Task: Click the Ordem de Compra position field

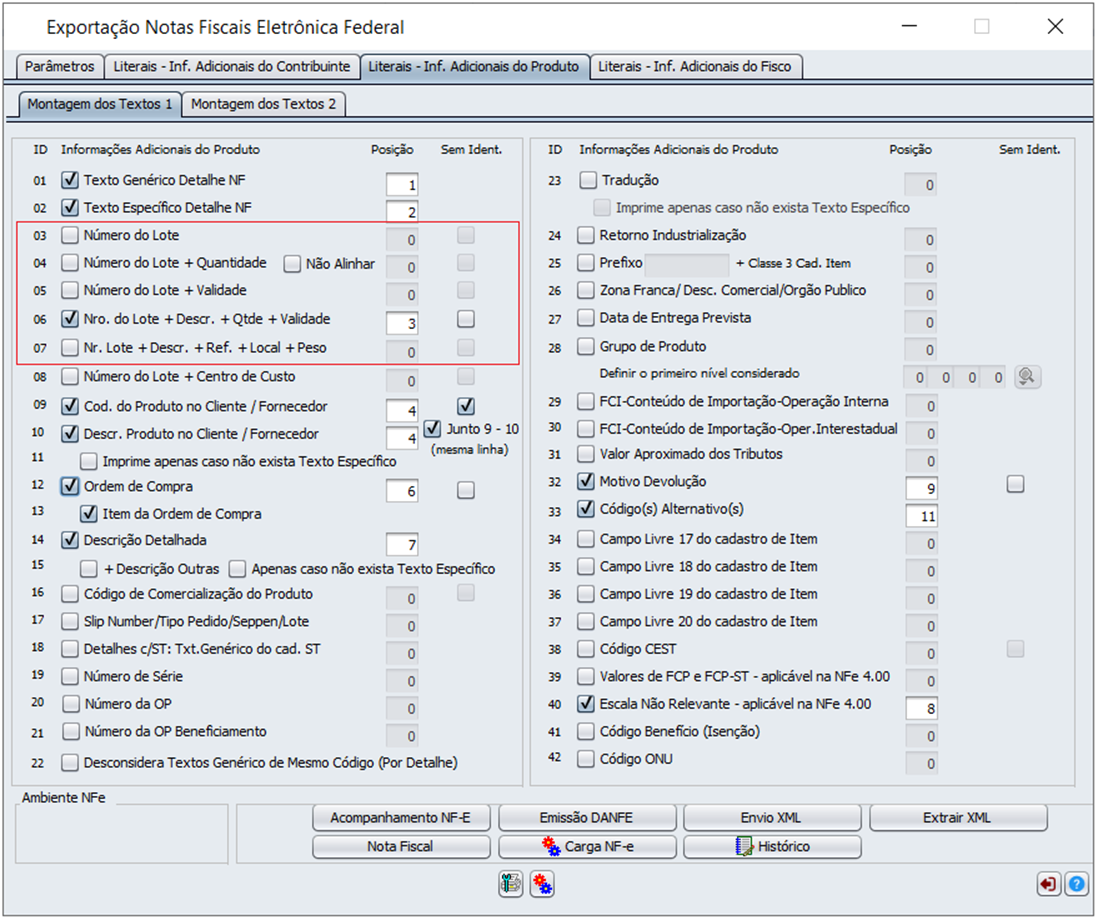Action: coord(402,491)
